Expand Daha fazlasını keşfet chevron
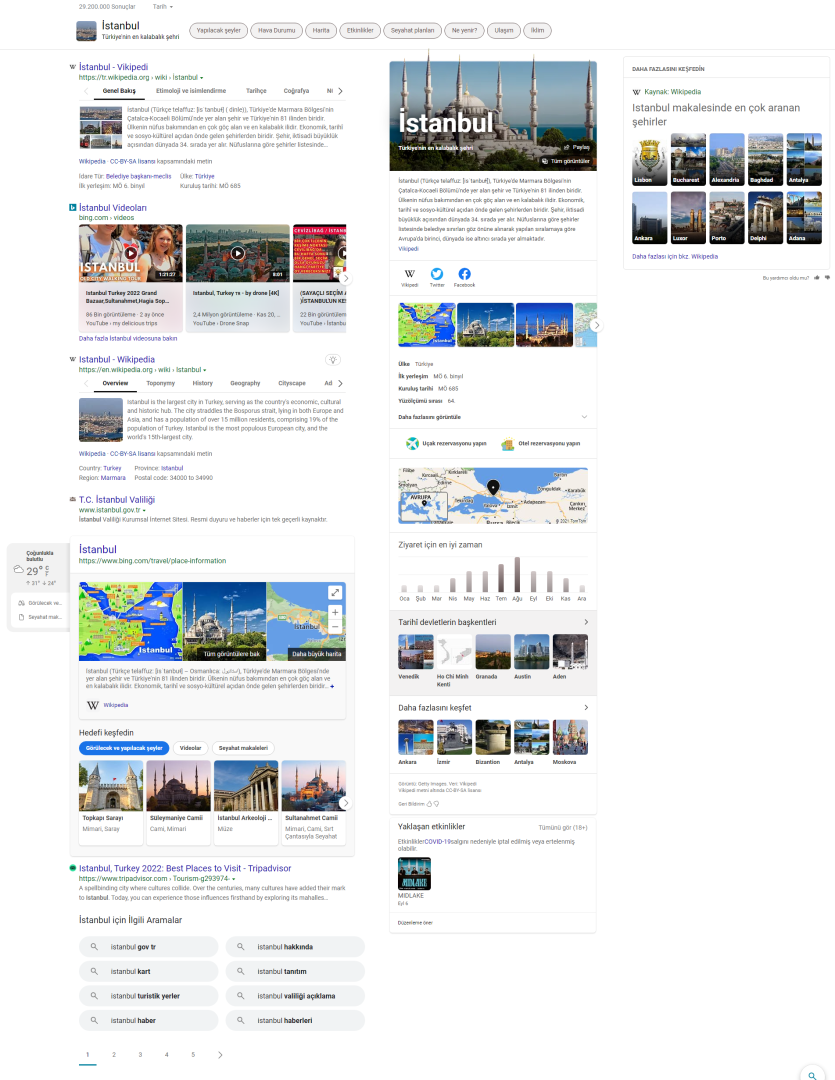Screen dimensions: 835x1080 [x=586, y=707]
